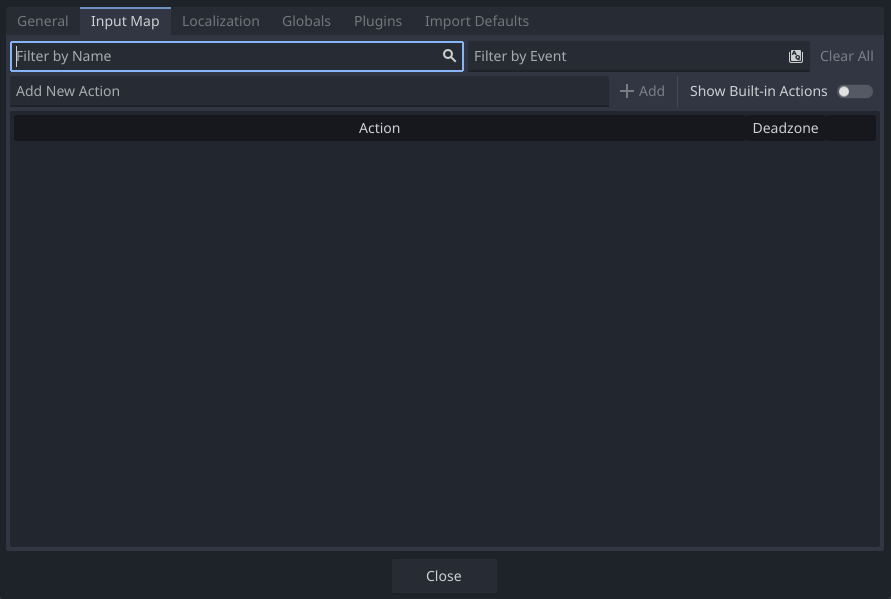Click the Clear All button

846,56
